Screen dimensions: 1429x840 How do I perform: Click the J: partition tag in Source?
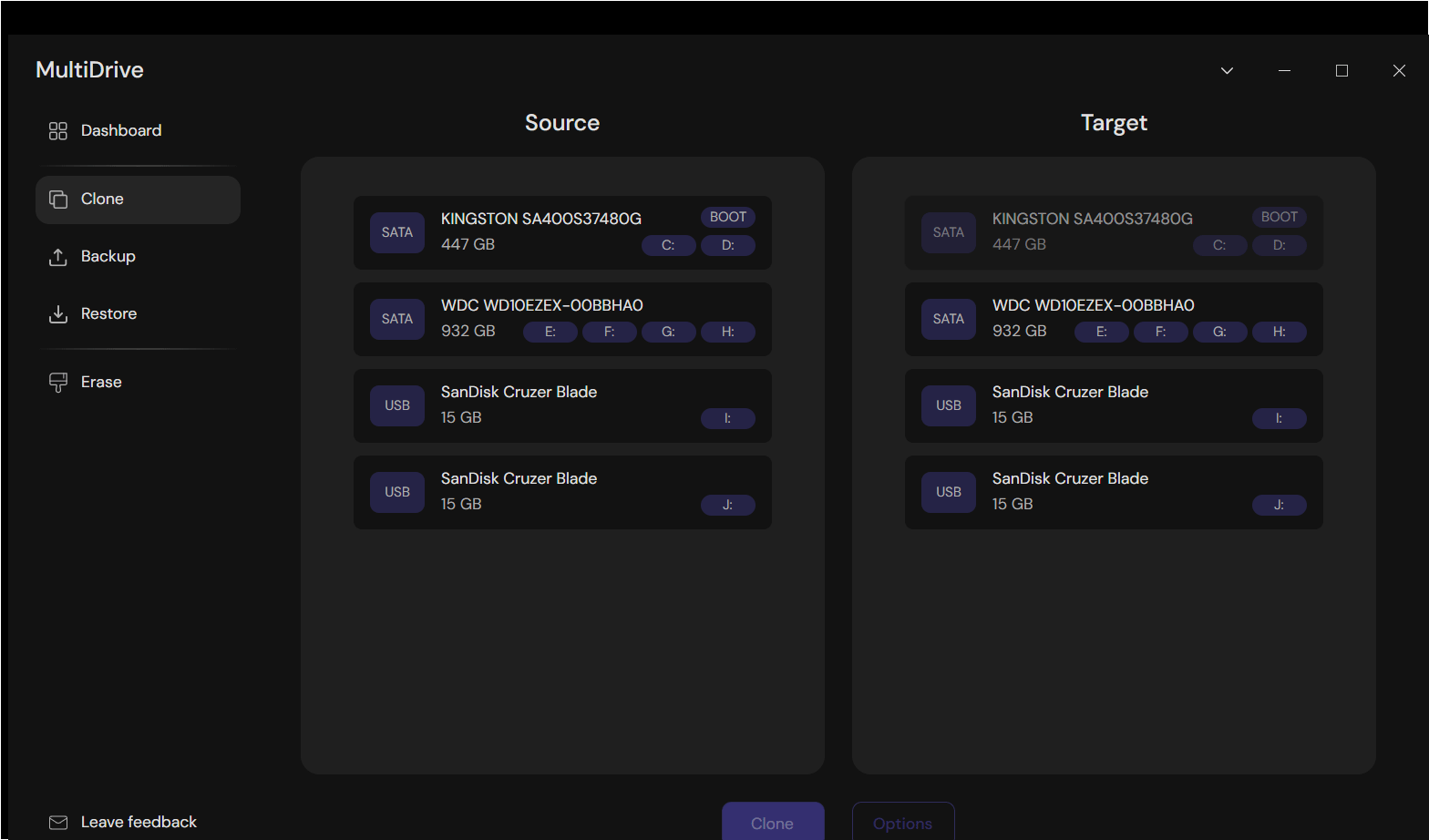[728, 505]
